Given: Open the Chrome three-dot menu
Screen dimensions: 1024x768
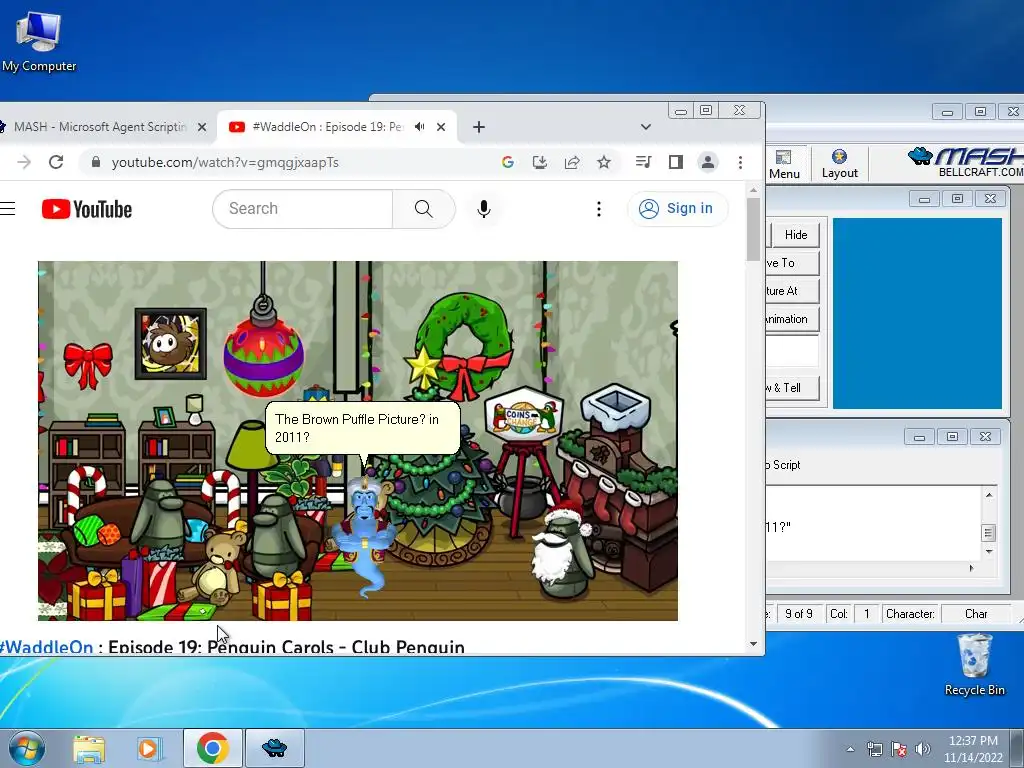Looking at the screenshot, I should click(x=740, y=162).
